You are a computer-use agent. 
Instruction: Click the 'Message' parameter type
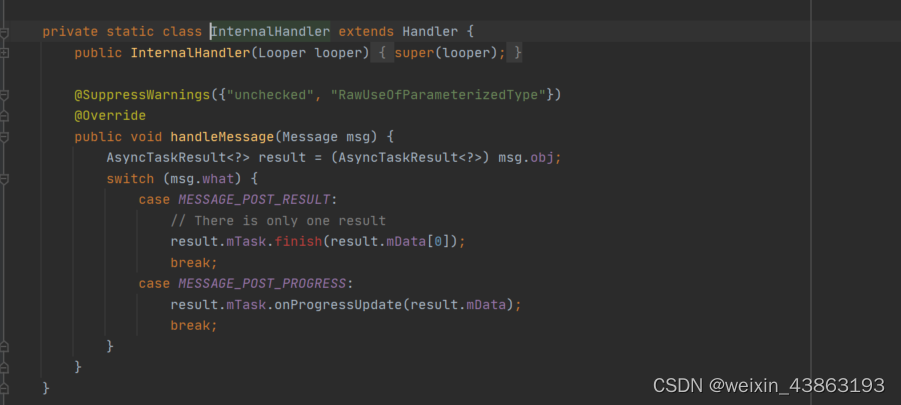click(x=310, y=137)
